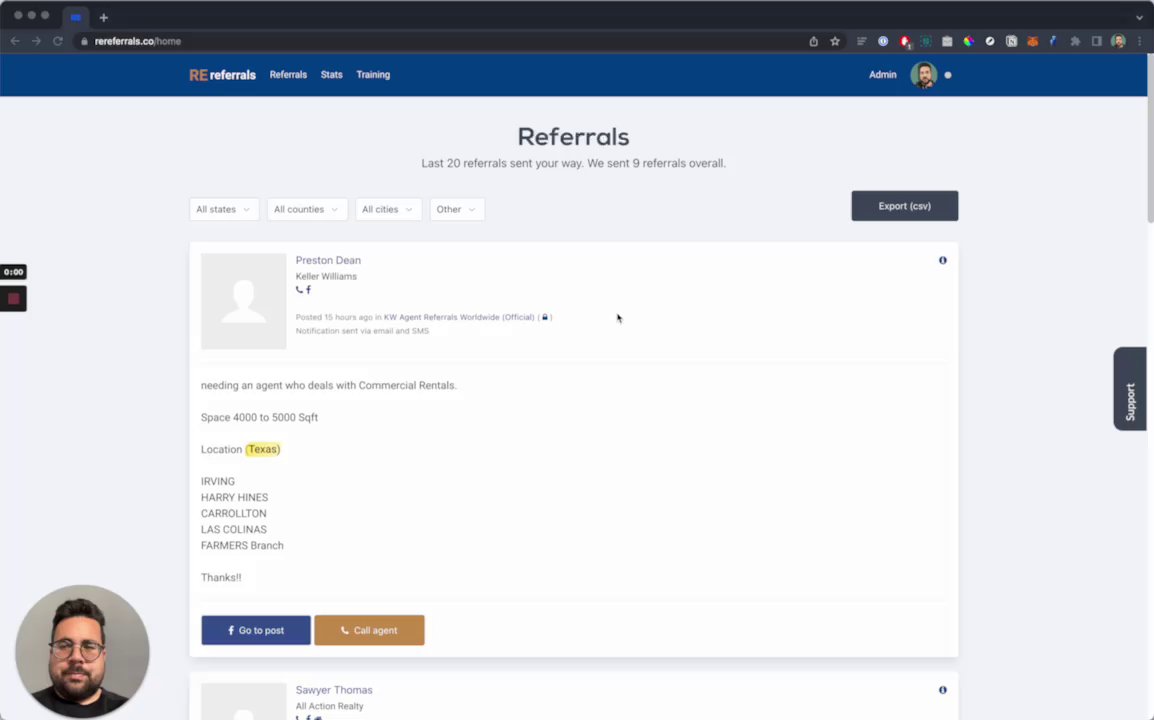The width and height of the screenshot is (1154, 720).
Task: Toggle the browser side panel icon
Action: [1097, 41]
